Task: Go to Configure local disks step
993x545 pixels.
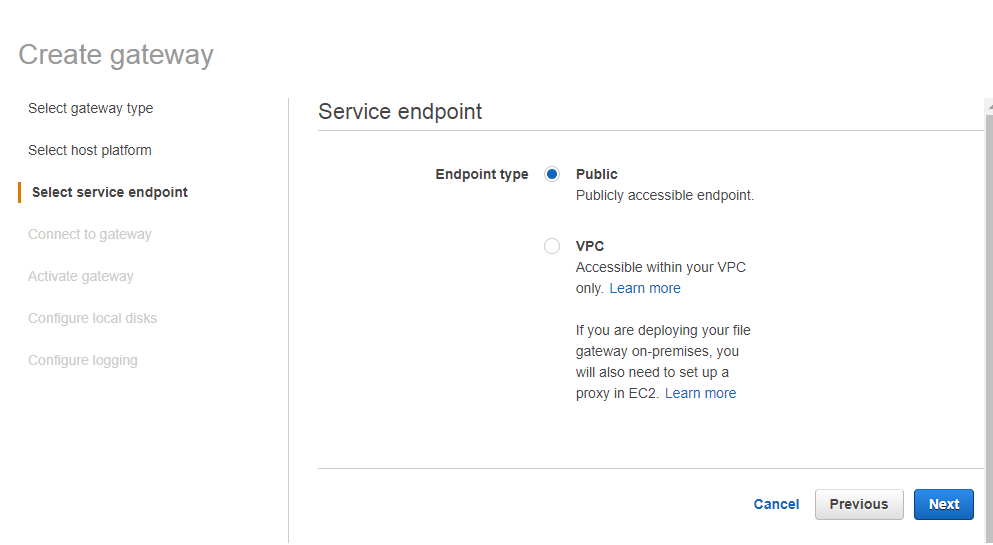Action: (x=93, y=318)
